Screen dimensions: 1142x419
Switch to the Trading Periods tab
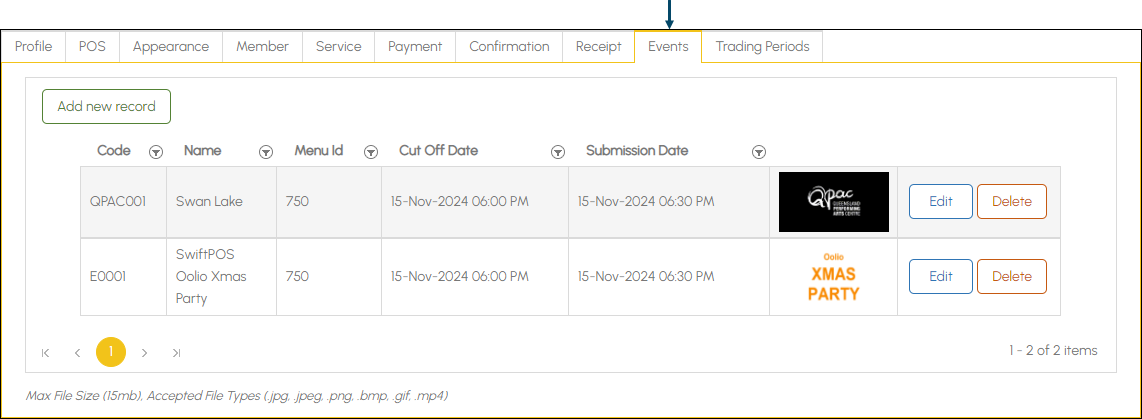[x=763, y=47]
